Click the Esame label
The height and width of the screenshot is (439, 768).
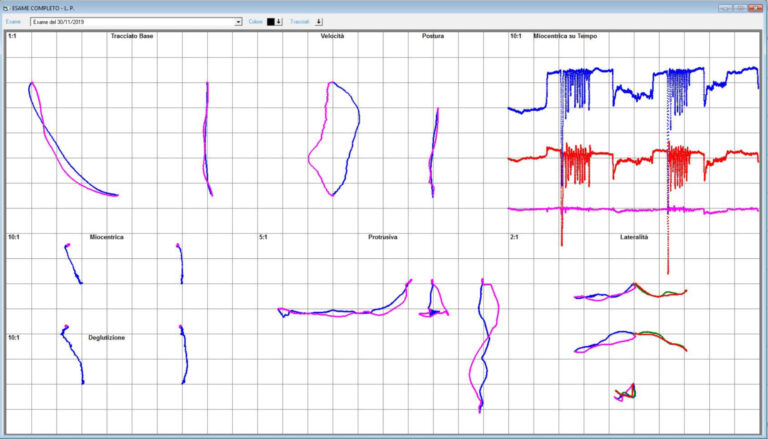coord(13,21)
